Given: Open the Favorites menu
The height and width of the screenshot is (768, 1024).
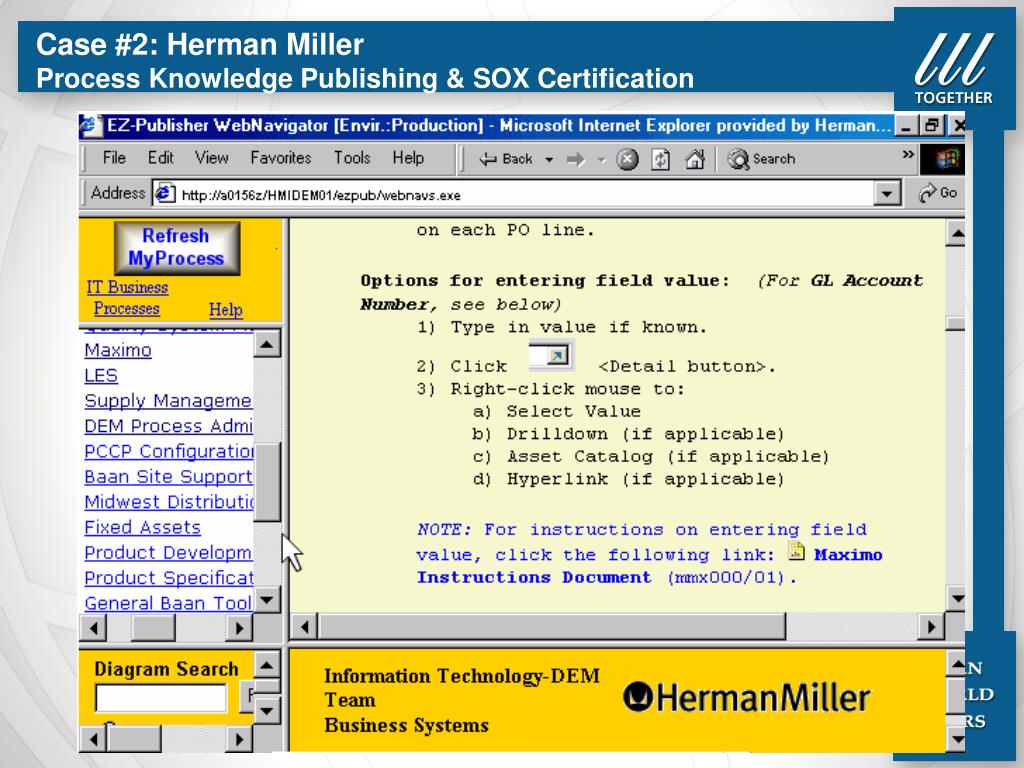Looking at the screenshot, I should coord(281,157).
